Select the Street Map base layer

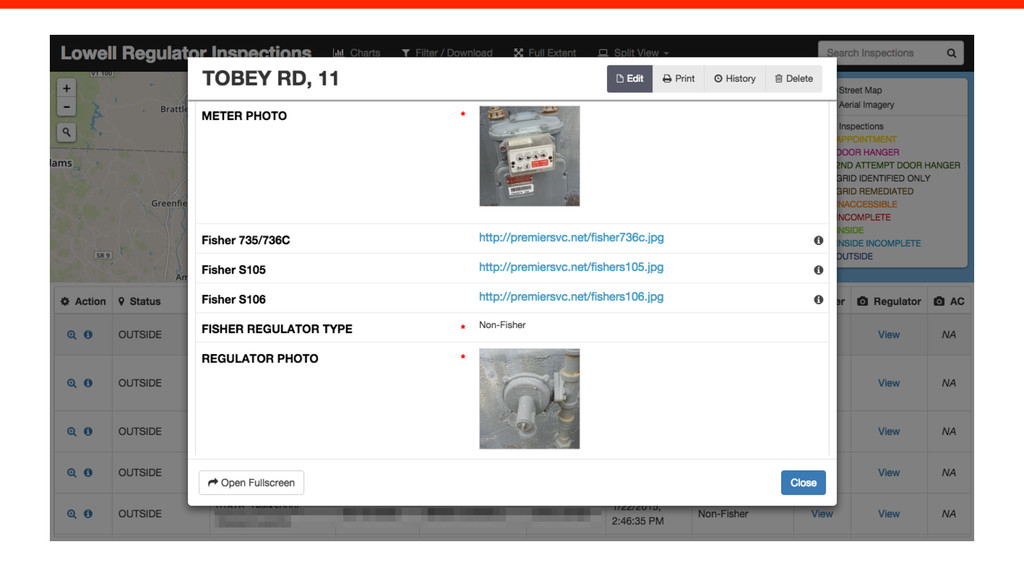coord(859,90)
